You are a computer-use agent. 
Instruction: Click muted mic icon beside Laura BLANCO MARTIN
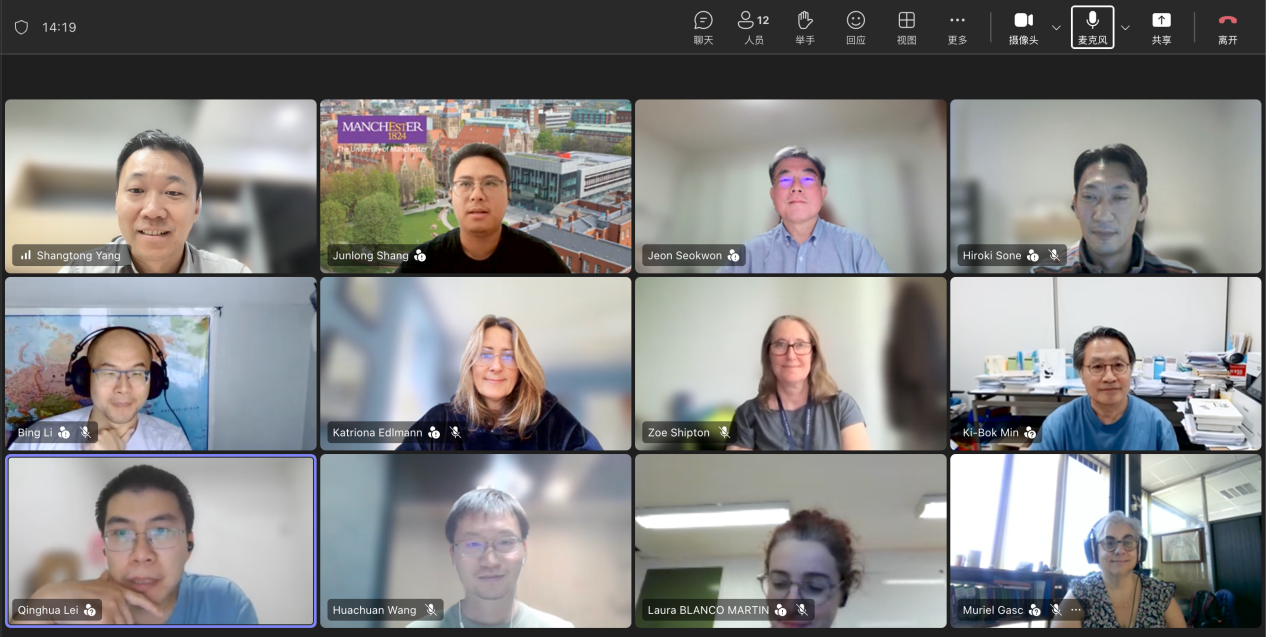pos(801,610)
